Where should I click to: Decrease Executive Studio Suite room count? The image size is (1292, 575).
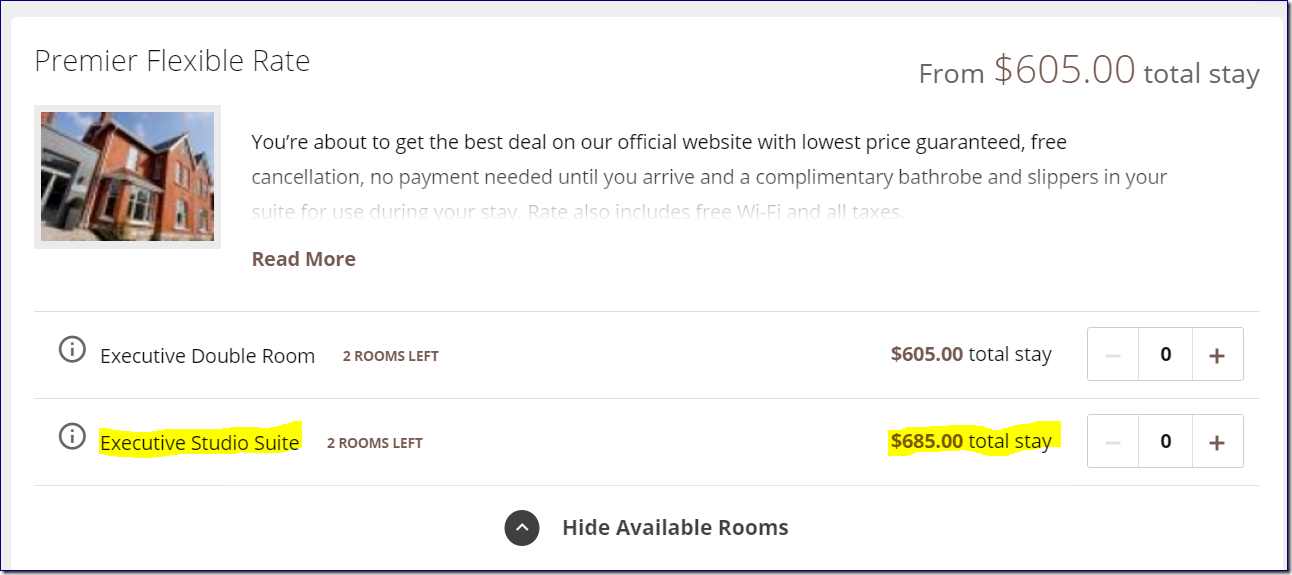1113,442
